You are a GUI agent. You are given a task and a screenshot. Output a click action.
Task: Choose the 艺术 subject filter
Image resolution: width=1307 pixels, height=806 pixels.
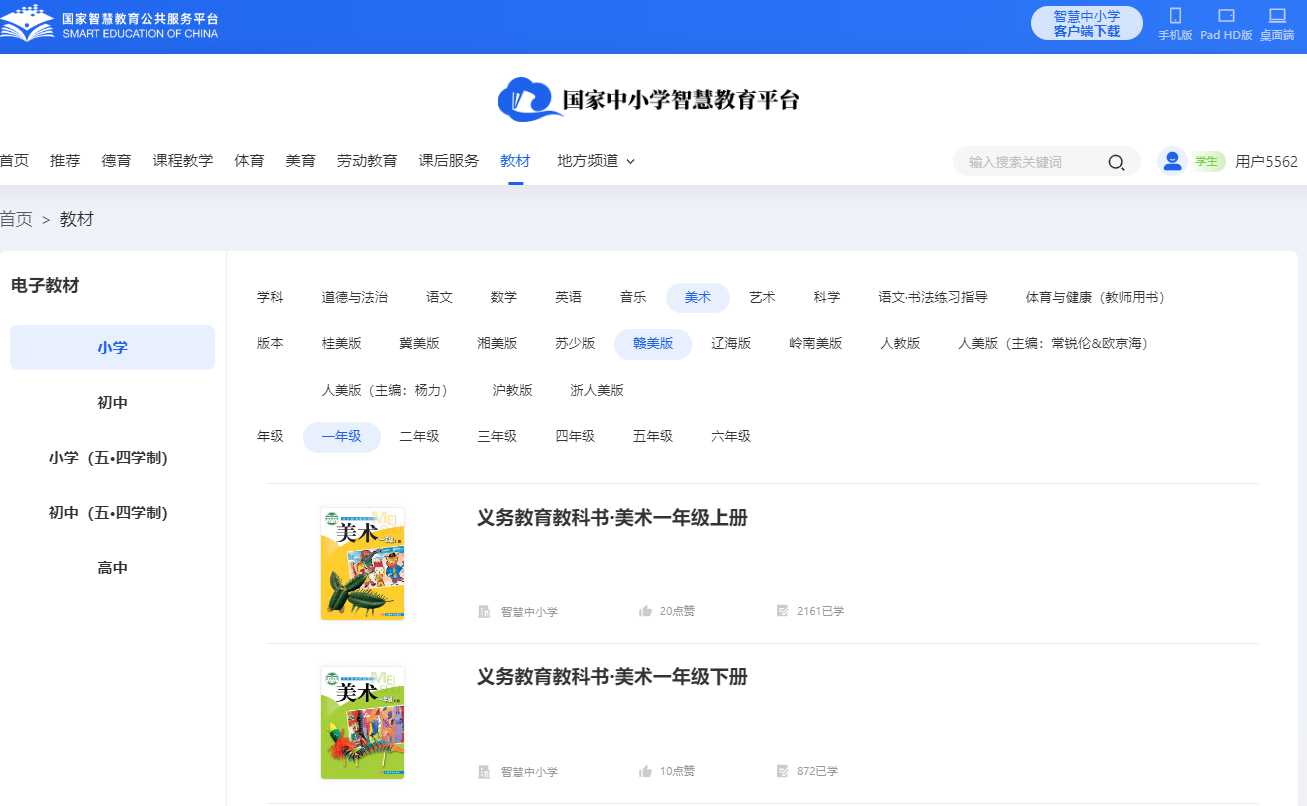pos(763,298)
